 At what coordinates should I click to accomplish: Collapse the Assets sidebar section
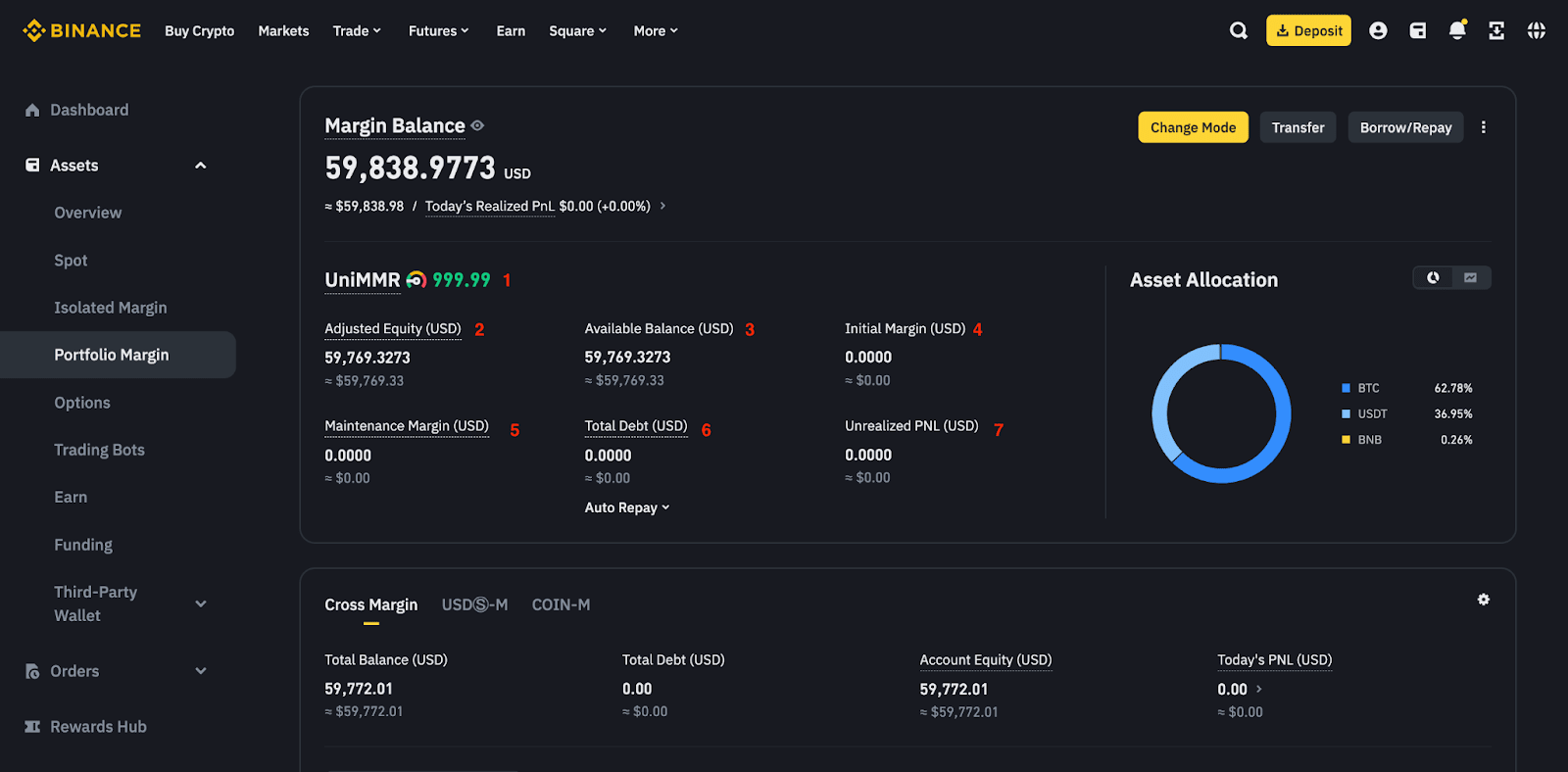tap(201, 166)
